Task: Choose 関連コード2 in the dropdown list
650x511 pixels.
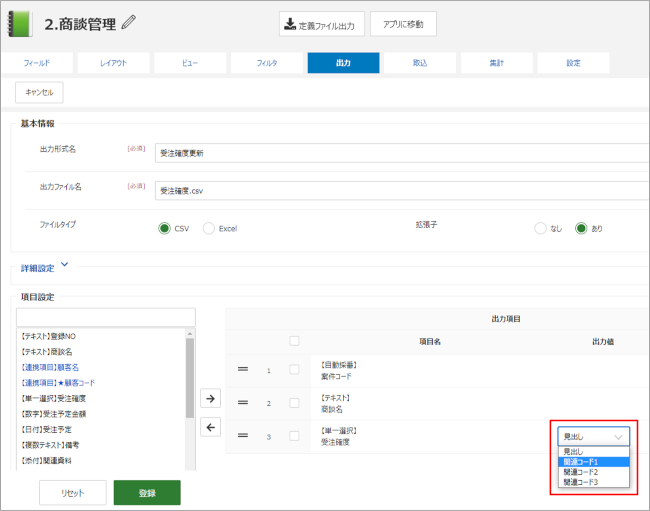Action: [x=593, y=472]
